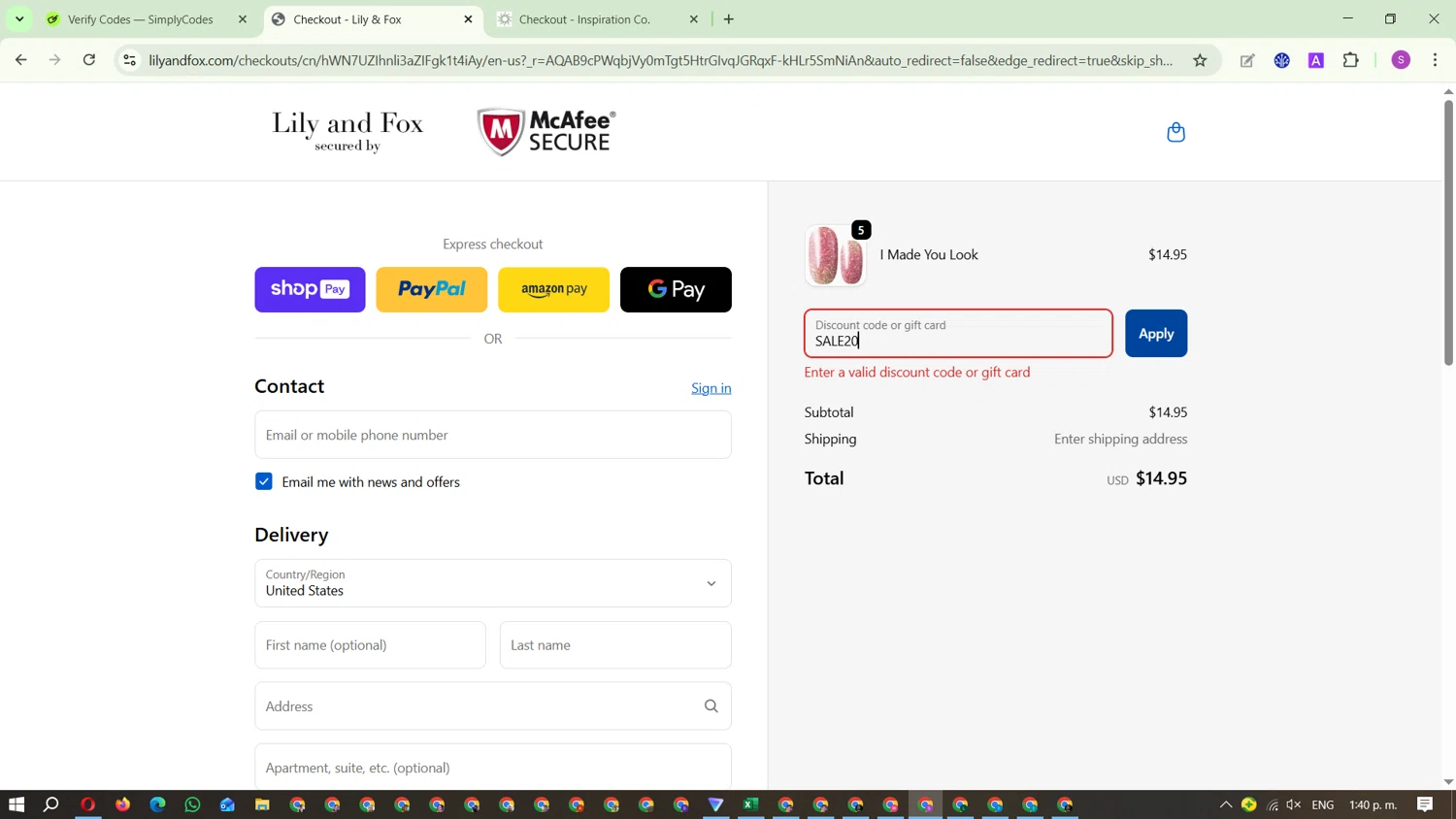Click the Sign in link
Viewport: 1456px width, 819px height.
coord(711,388)
